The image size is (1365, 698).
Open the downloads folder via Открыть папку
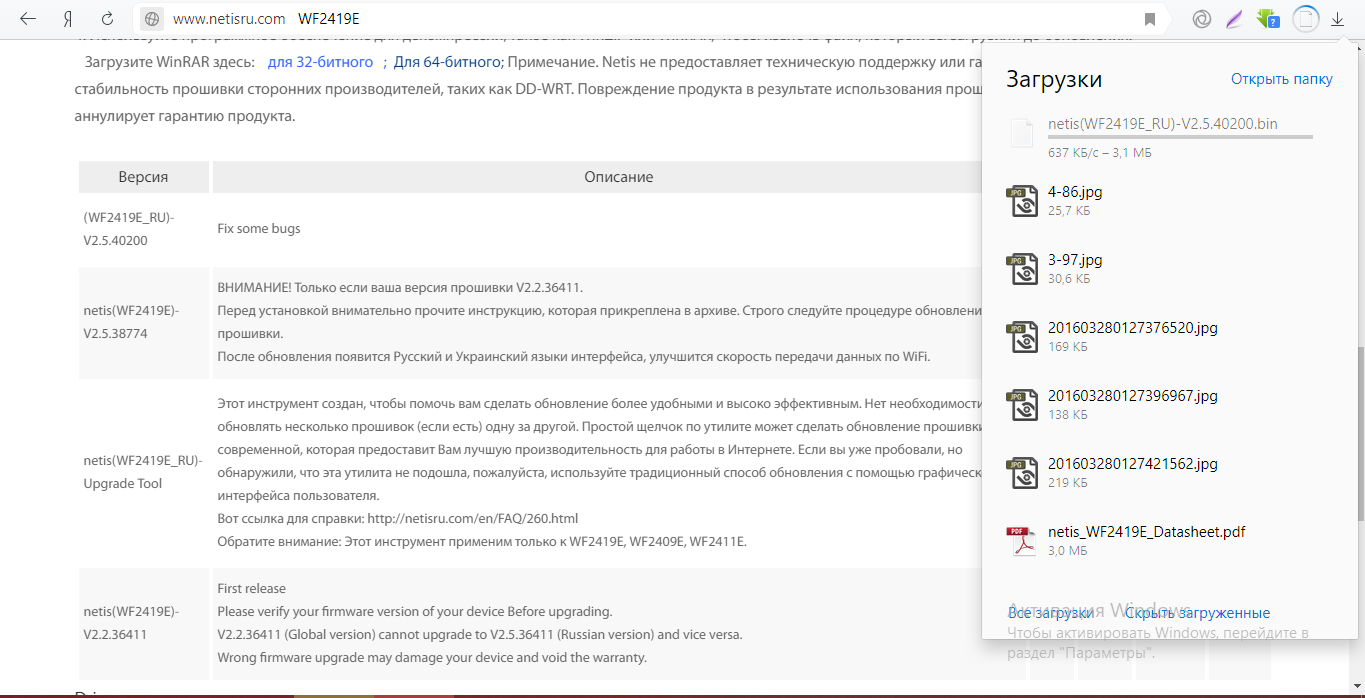pyautogui.click(x=1282, y=79)
